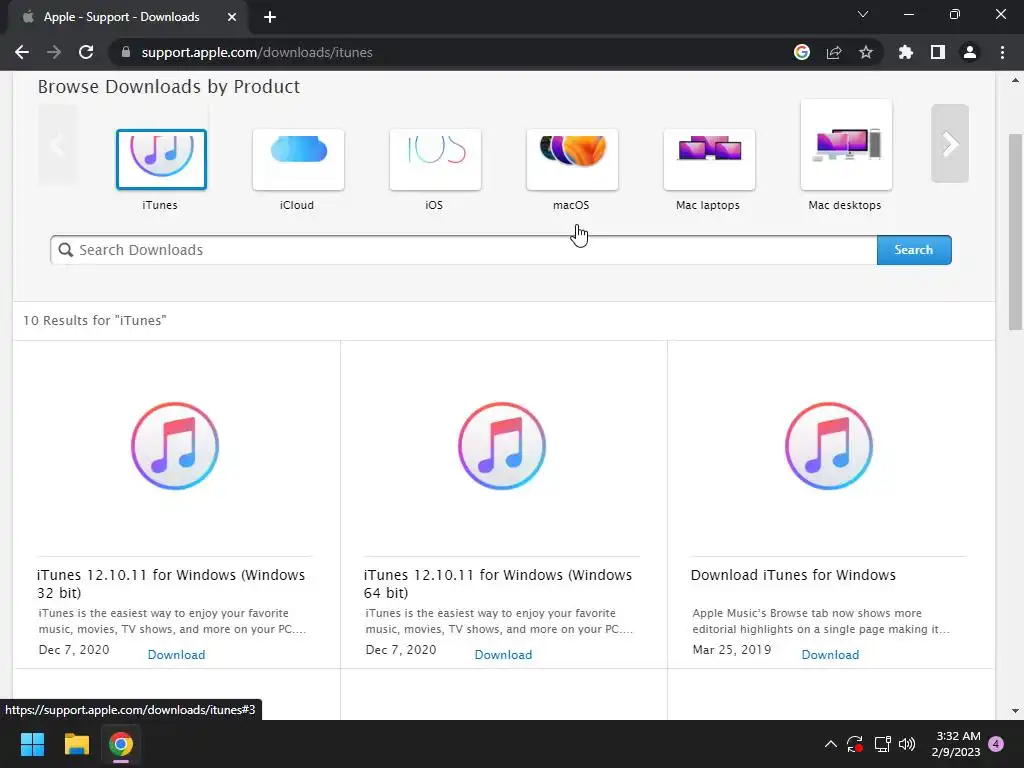Viewport: 1024px width, 768px height.
Task: Open the Mac desktops product tile
Action: tap(846, 145)
